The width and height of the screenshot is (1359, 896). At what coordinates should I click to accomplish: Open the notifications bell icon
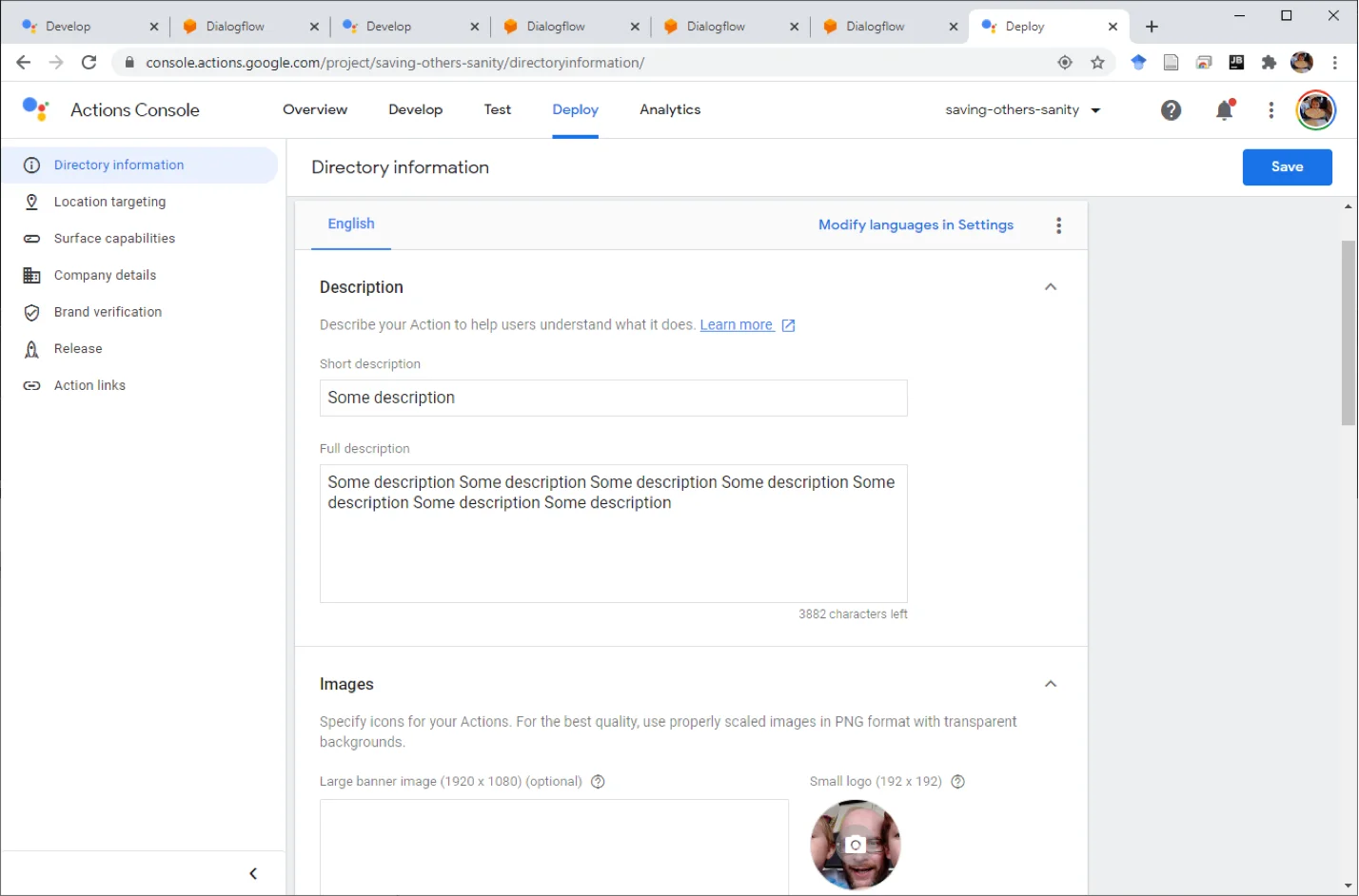point(1225,110)
